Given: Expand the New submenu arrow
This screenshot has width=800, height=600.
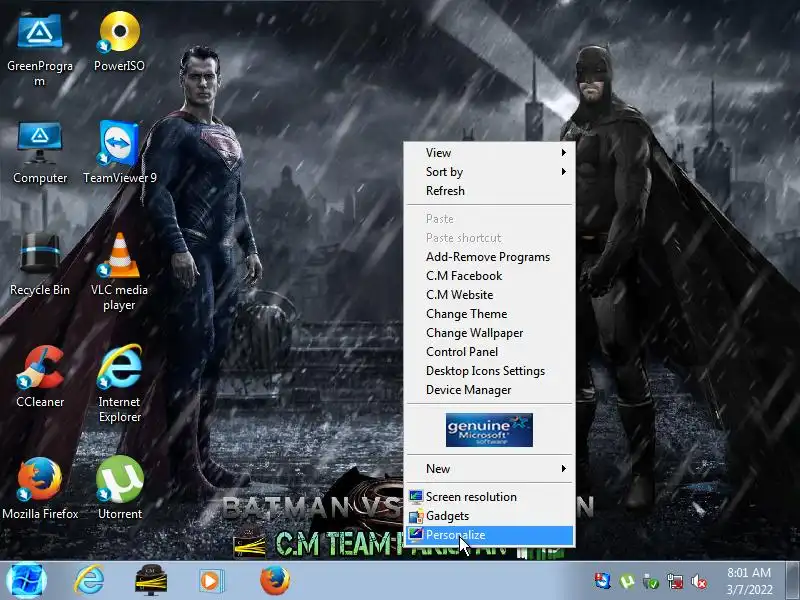Looking at the screenshot, I should coord(564,468).
